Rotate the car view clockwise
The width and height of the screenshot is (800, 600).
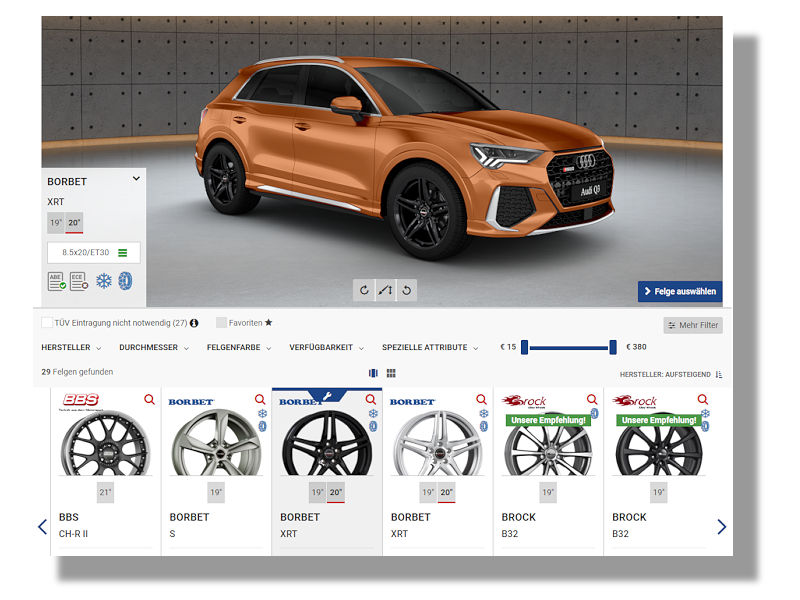[364, 290]
